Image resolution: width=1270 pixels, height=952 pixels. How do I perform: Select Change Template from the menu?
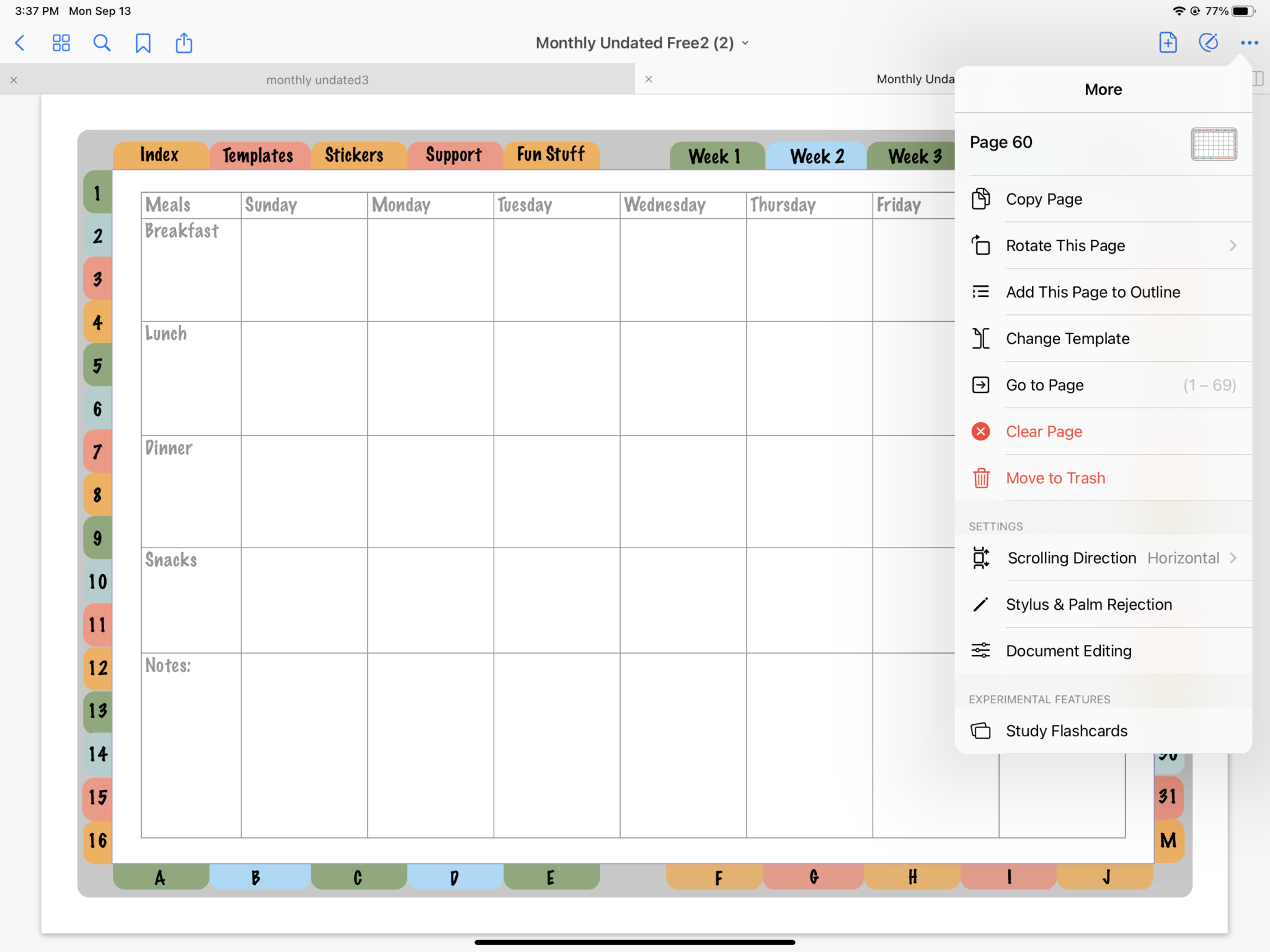1067,338
